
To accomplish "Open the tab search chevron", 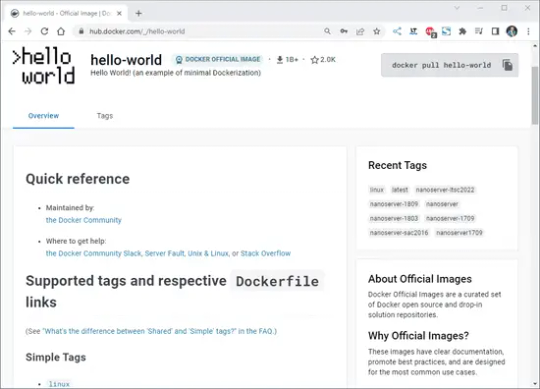I will [x=457, y=8].
